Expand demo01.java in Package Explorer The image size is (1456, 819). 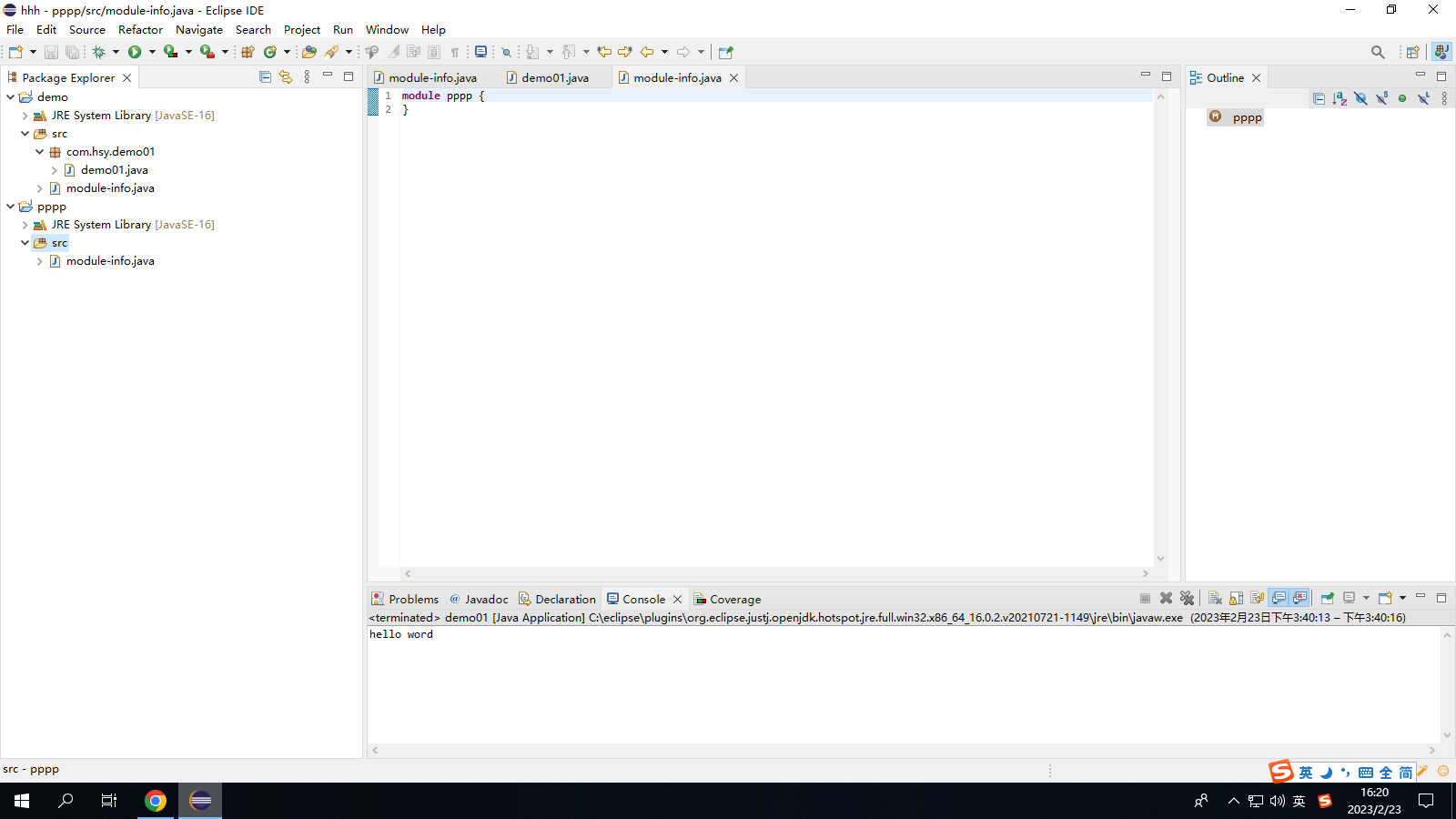tap(54, 169)
